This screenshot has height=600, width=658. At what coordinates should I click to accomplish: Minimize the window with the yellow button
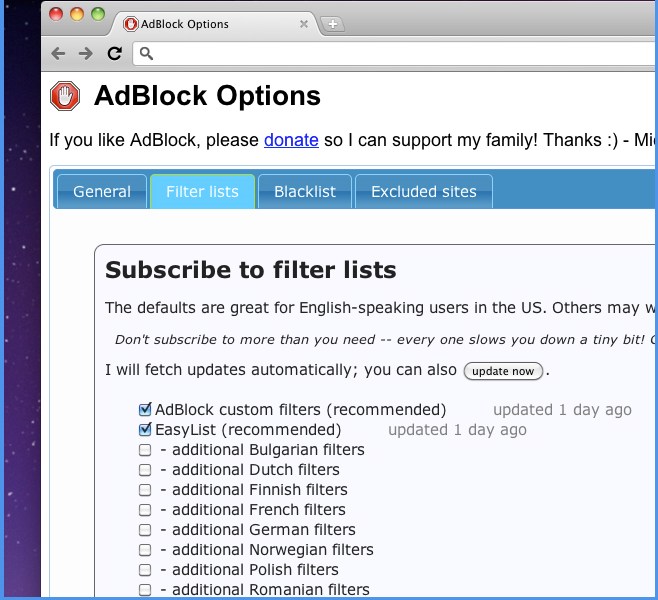pyautogui.click(x=77, y=14)
